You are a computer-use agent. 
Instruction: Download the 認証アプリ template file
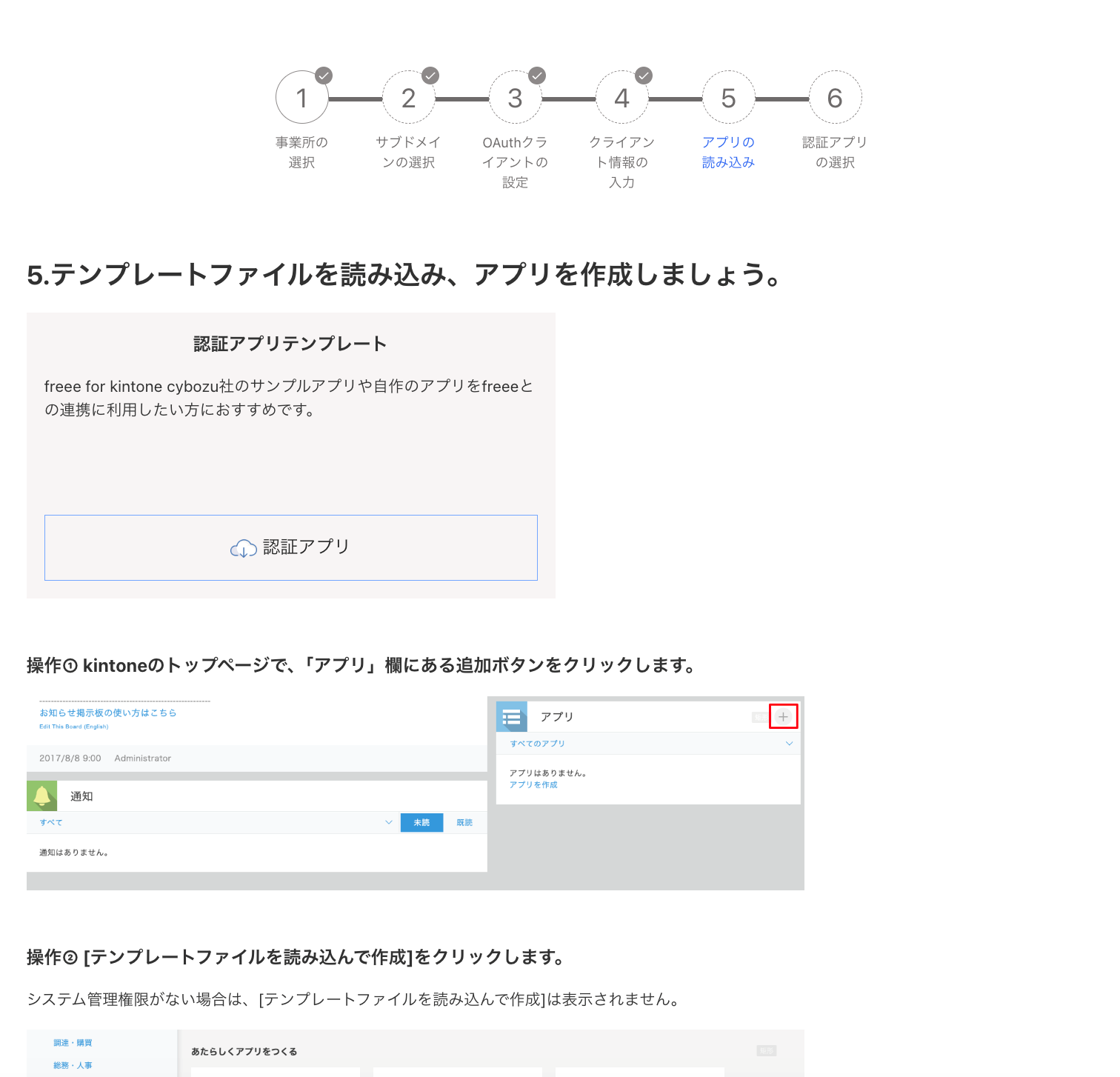(x=291, y=547)
